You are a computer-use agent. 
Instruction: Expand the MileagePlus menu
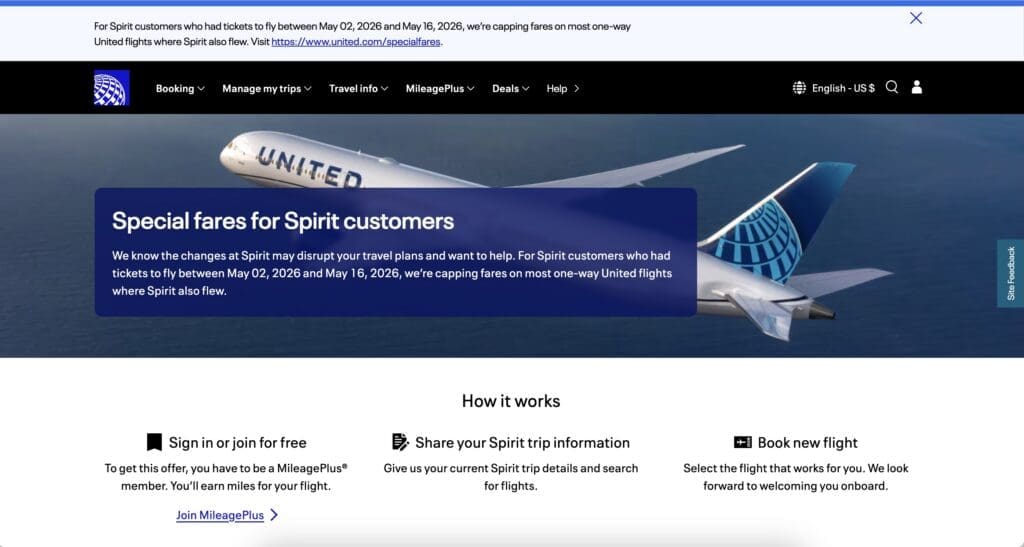pyautogui.click(x=440, y=89)
